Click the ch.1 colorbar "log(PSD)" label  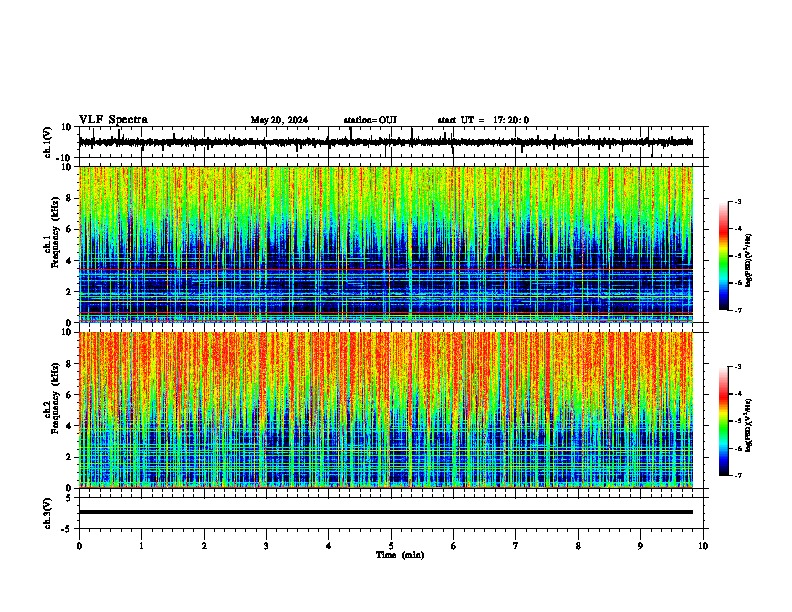[x=749, y=261]
